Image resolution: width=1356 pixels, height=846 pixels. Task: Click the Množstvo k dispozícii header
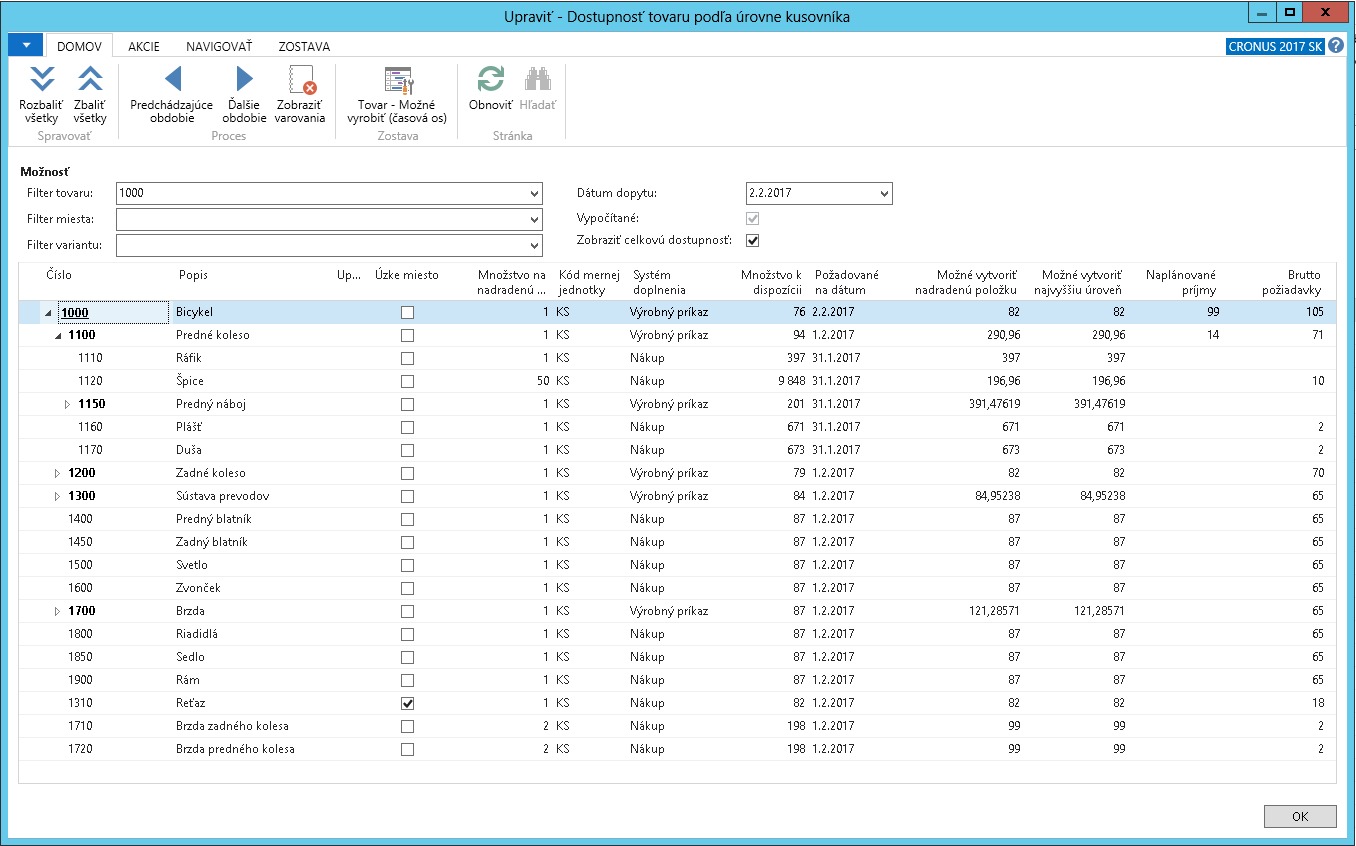pos(771,282)
